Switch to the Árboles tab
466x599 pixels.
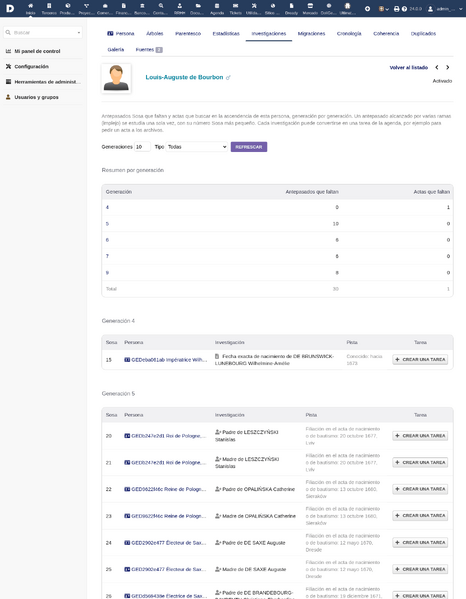(x=155, y=34)
